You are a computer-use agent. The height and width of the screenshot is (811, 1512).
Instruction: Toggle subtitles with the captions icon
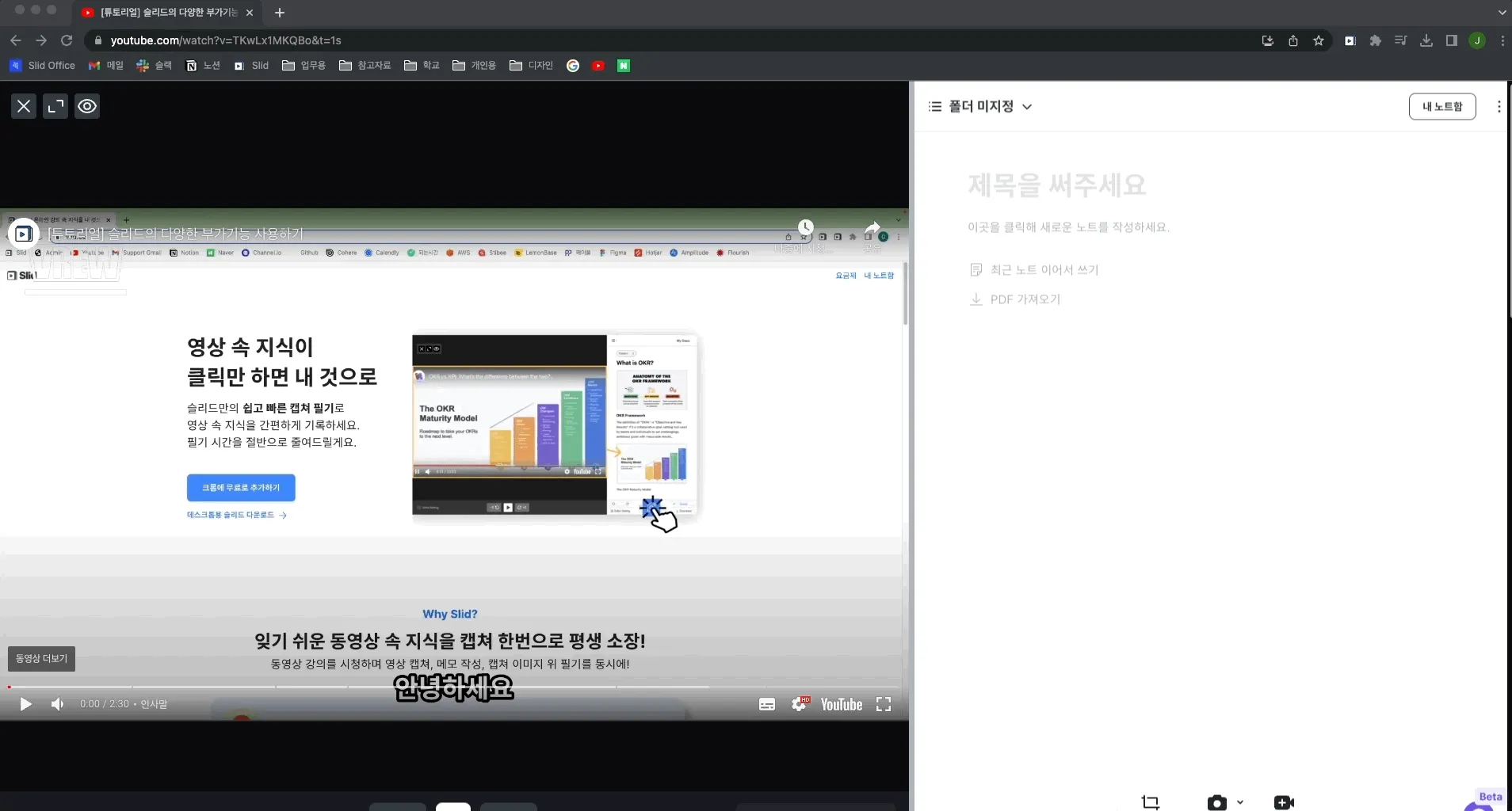(x=767, y=704)
